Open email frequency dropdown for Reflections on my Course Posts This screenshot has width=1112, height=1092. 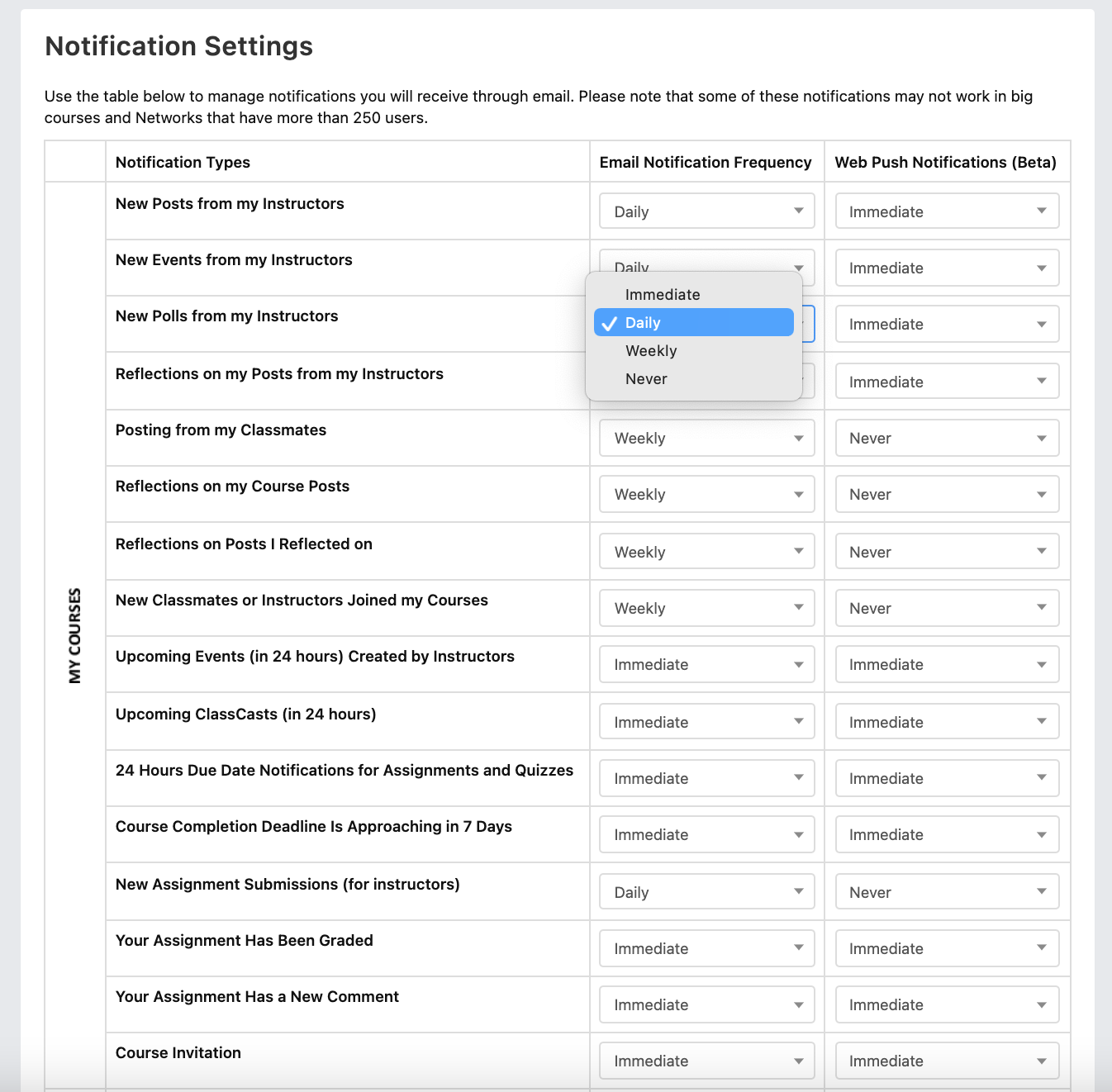pyautogui.click(x=707, y=494)
